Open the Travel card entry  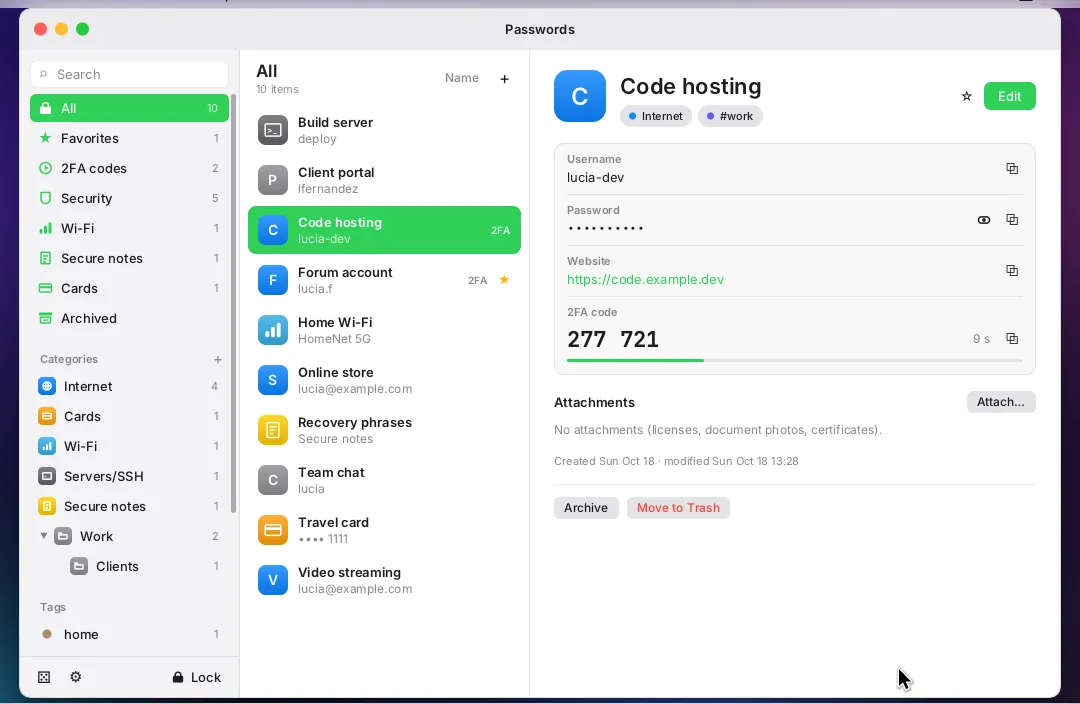coord(384,530)
